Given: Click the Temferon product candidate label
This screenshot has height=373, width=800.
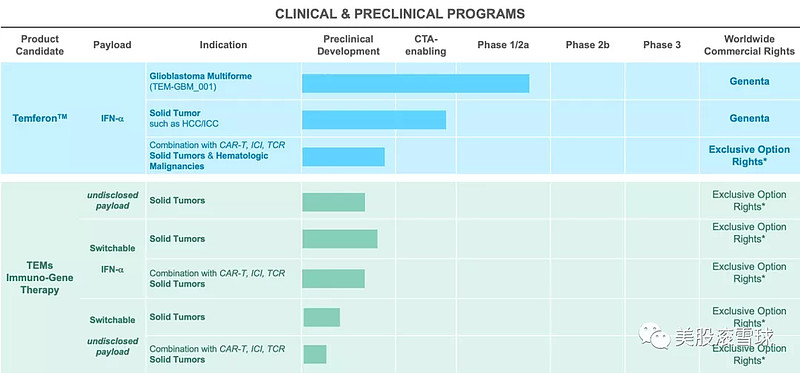Looking at the screenshot, I should [x=40, y=118].
